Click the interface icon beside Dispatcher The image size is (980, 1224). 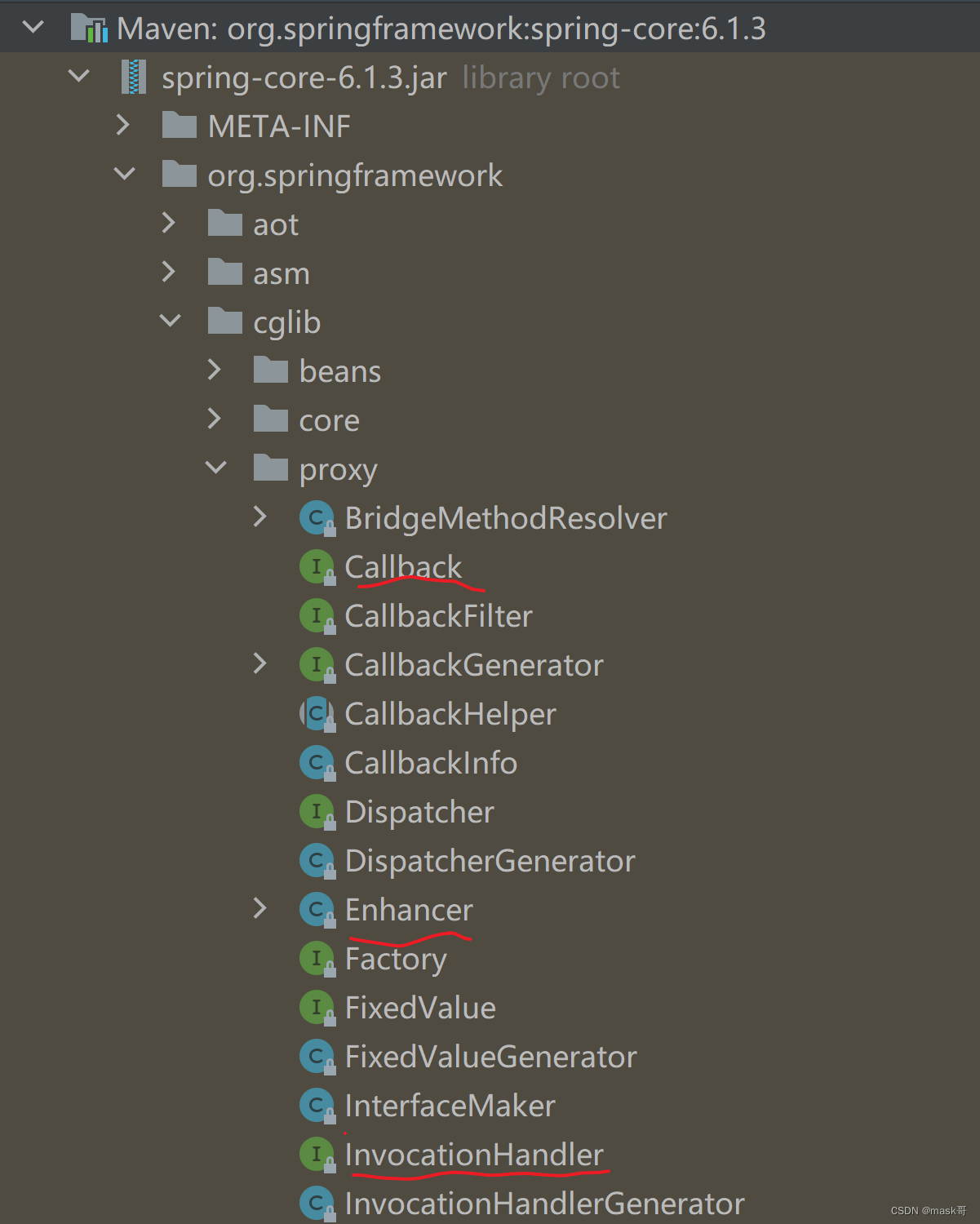[x=317, y=811]
